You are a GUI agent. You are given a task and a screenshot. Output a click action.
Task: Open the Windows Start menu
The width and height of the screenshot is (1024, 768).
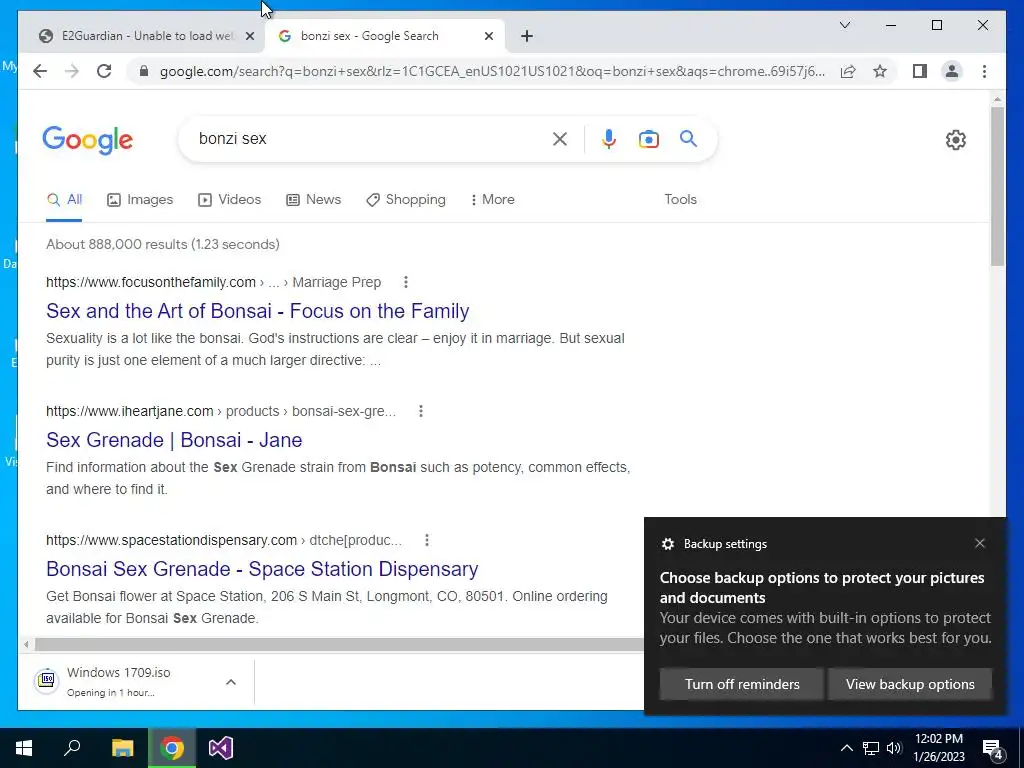[x=24, y=748]
